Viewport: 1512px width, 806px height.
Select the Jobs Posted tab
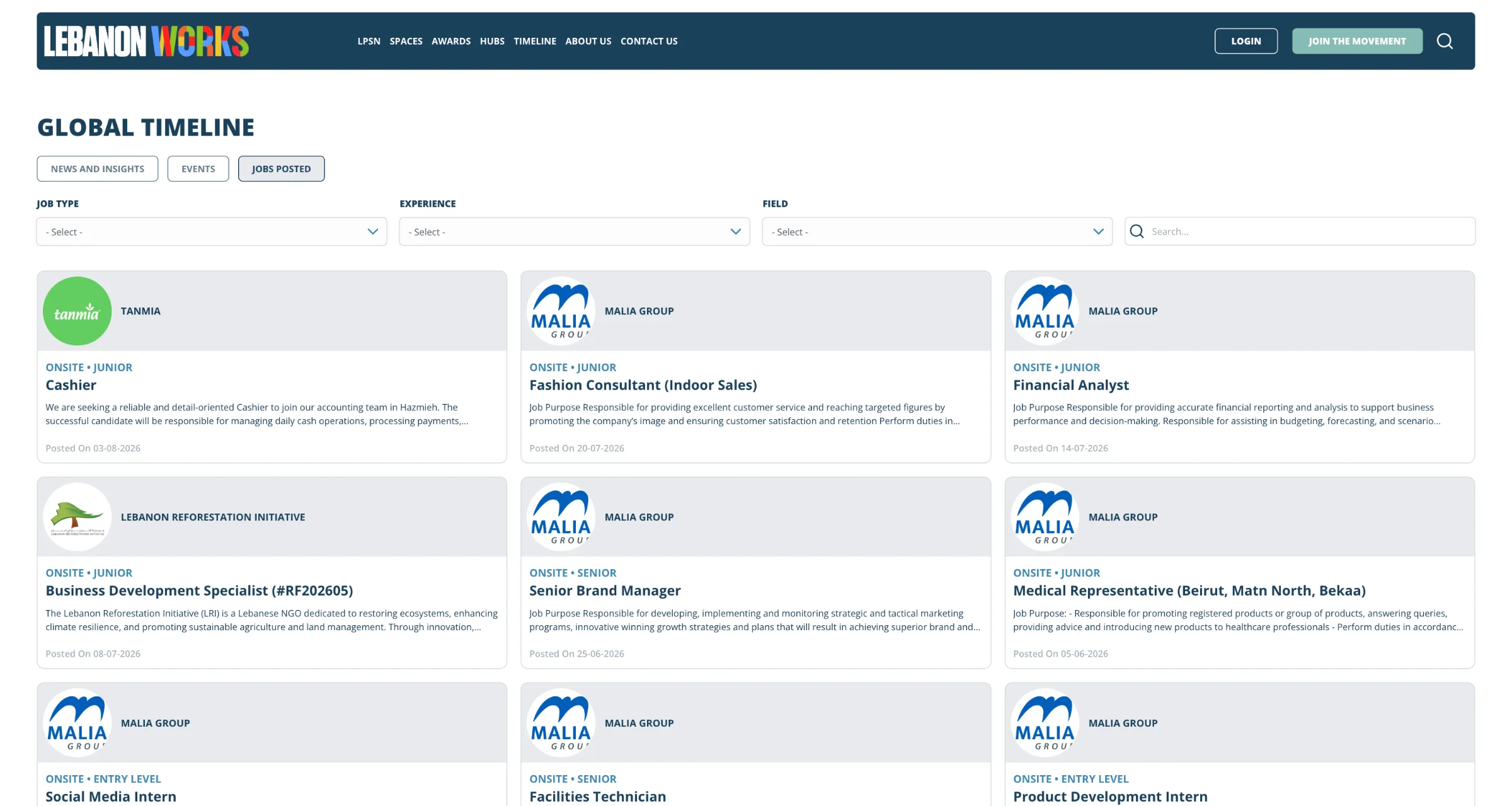(x=282, y=169)
